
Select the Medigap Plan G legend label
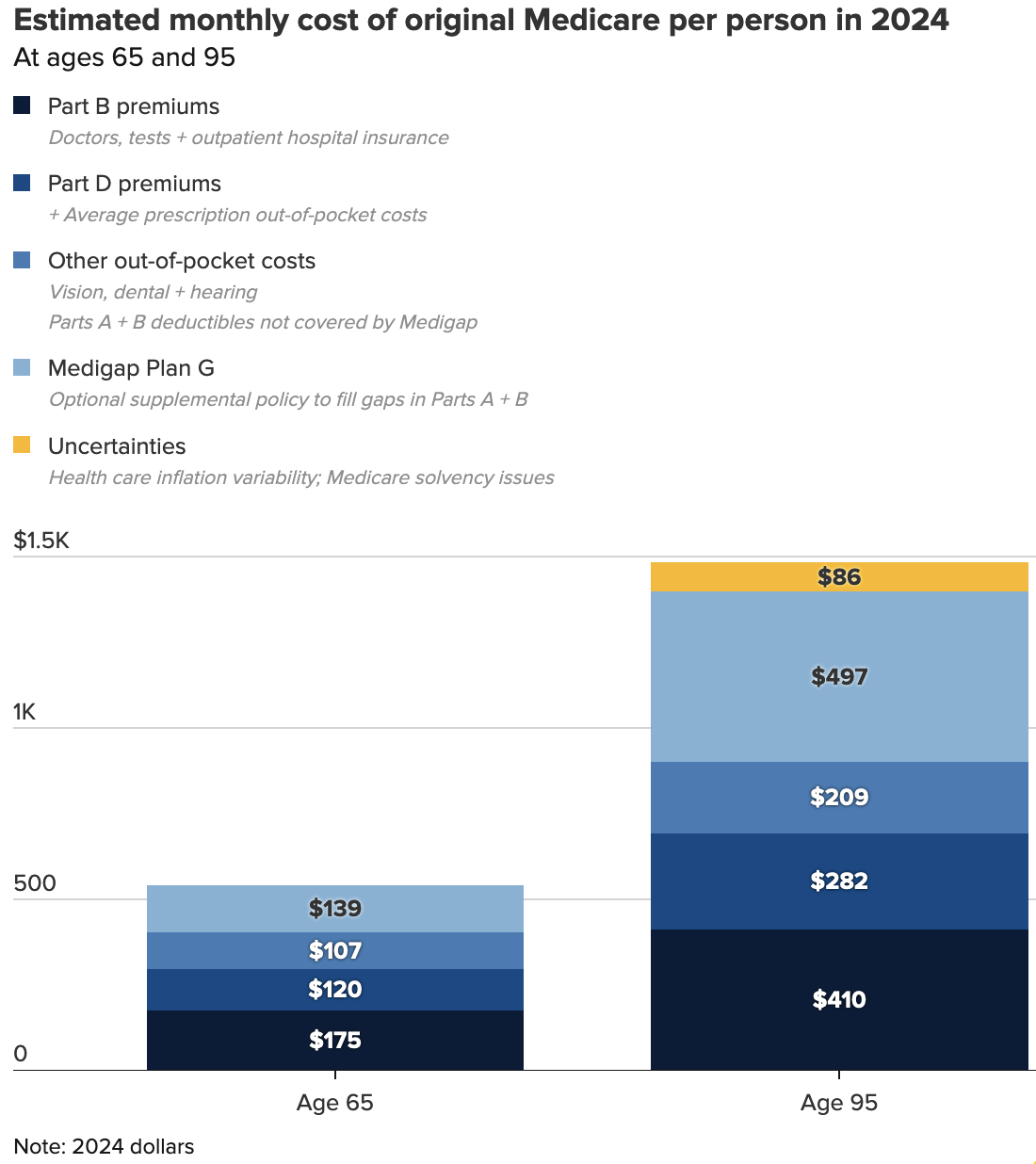click(x=131, y=368)
